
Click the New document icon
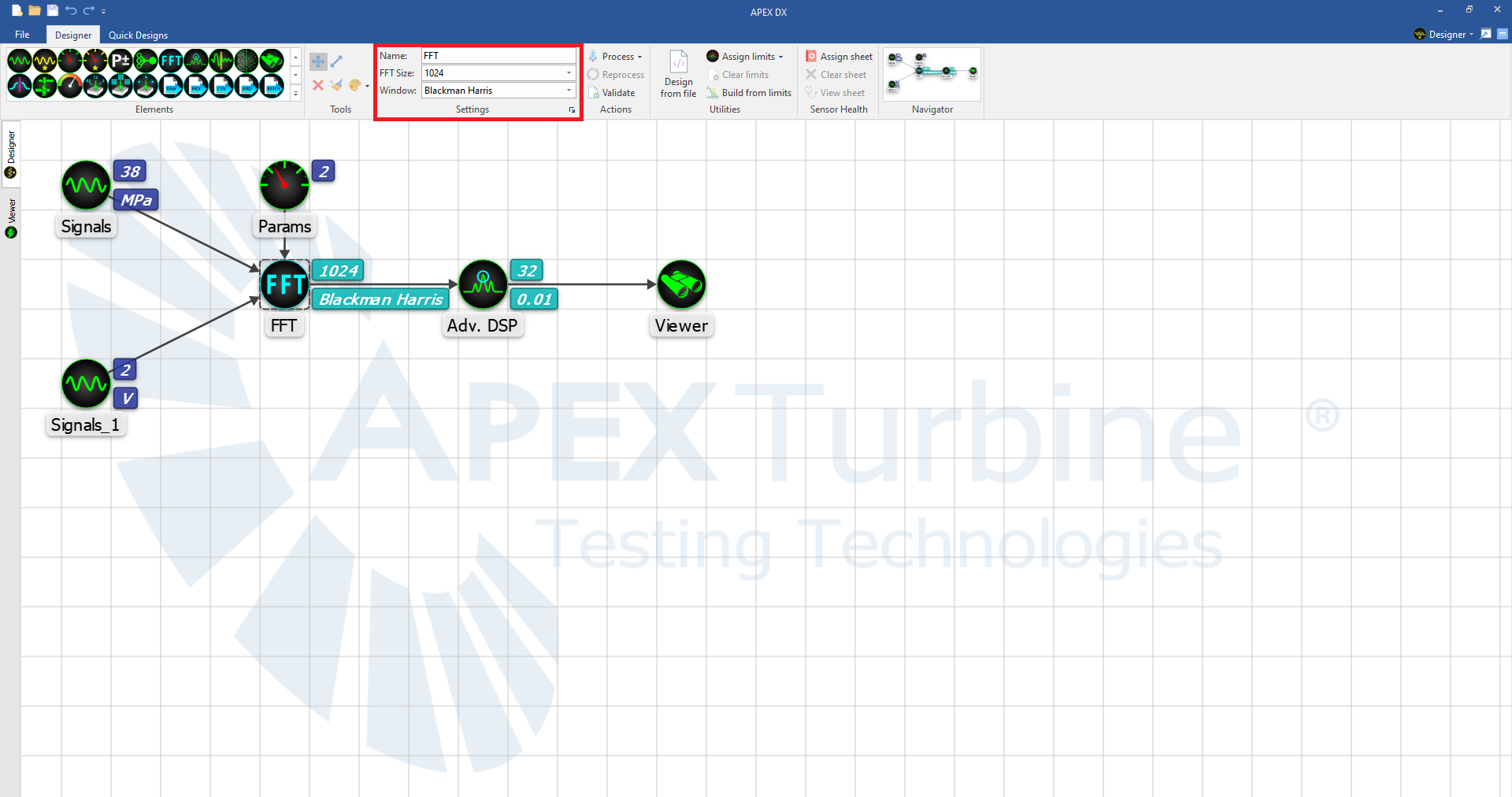click(17, 10)
